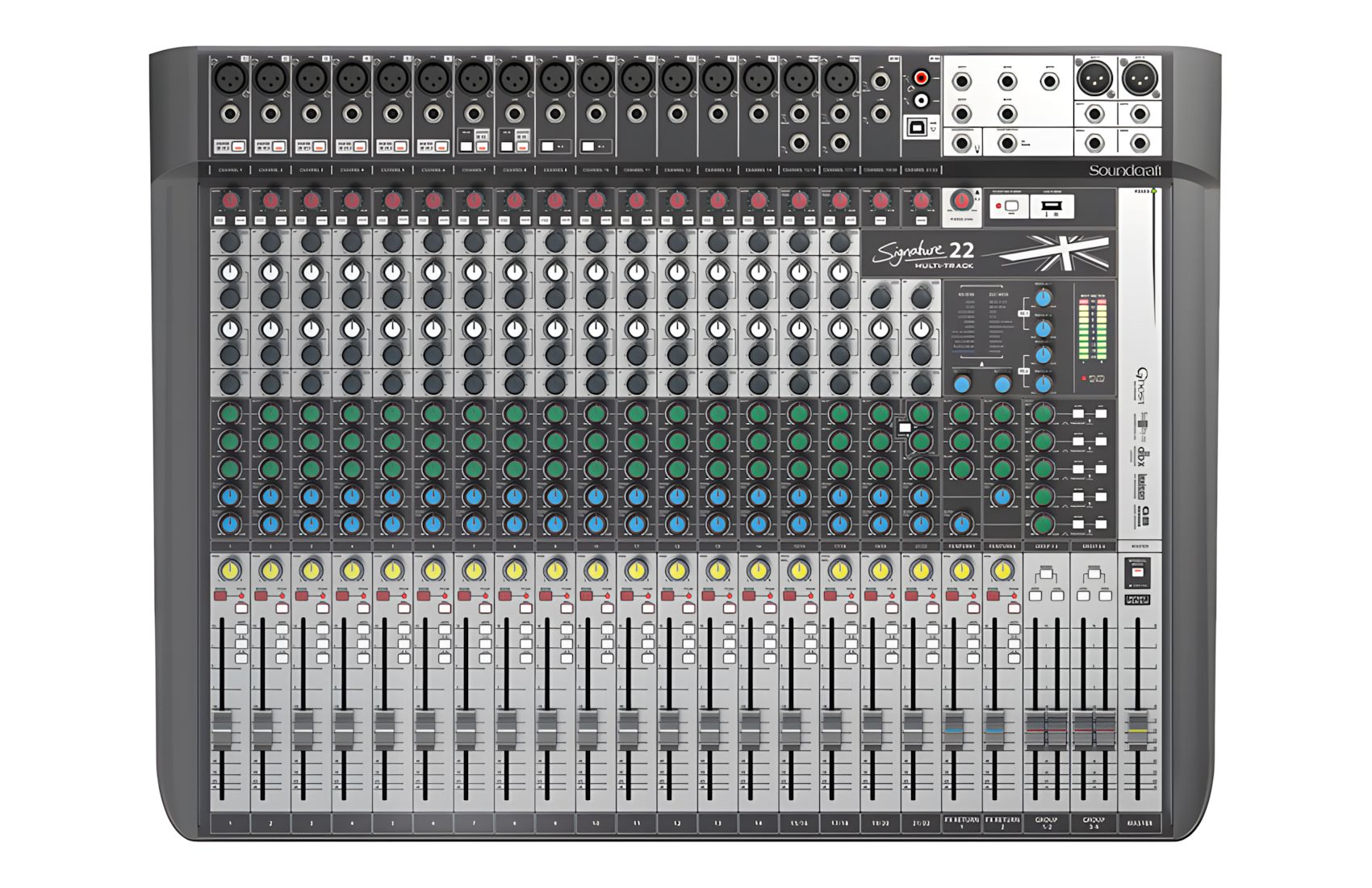Mute channel 1 with its red mute button
Screen dimensions: 1372x888
pos(220,596)
